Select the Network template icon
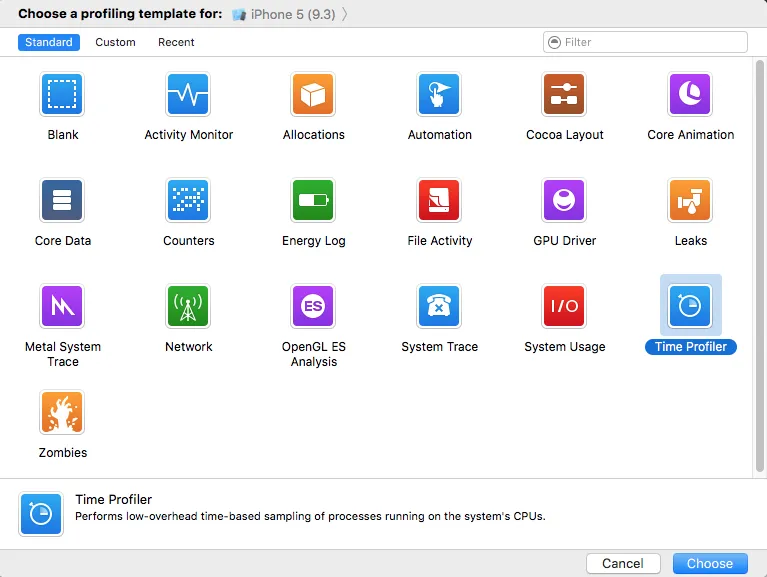This screenshot has width=767, height=577. coord(188,306)
